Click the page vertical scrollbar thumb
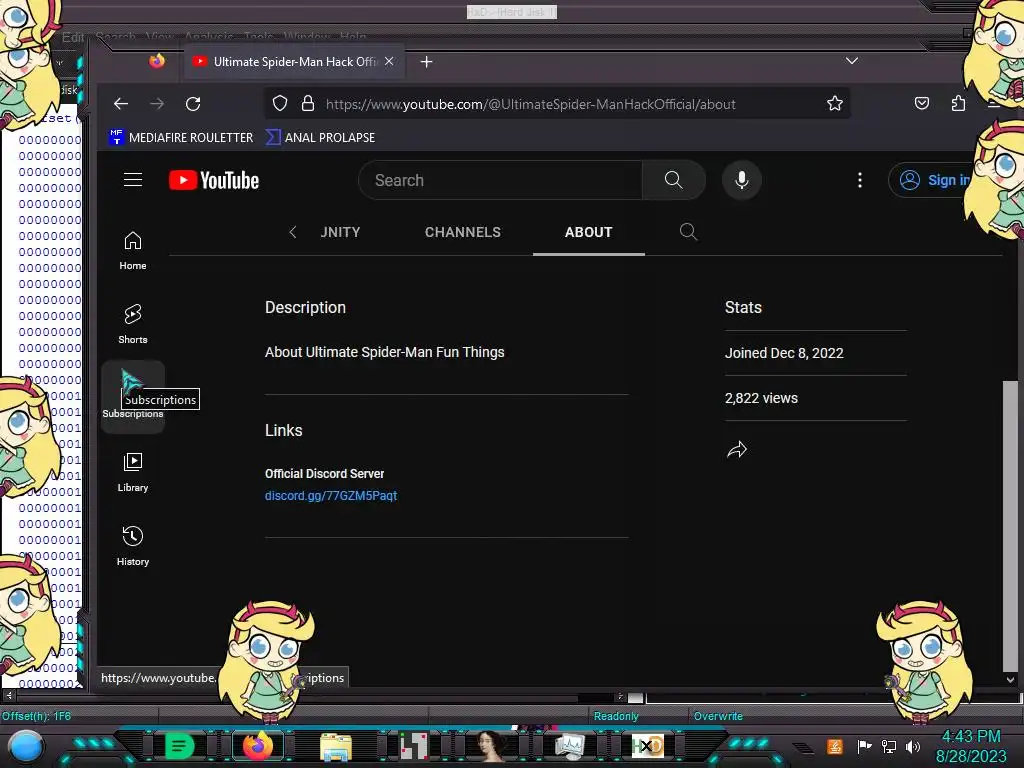The width and height of the screenshot is (1024, 768). [1010, 526]
